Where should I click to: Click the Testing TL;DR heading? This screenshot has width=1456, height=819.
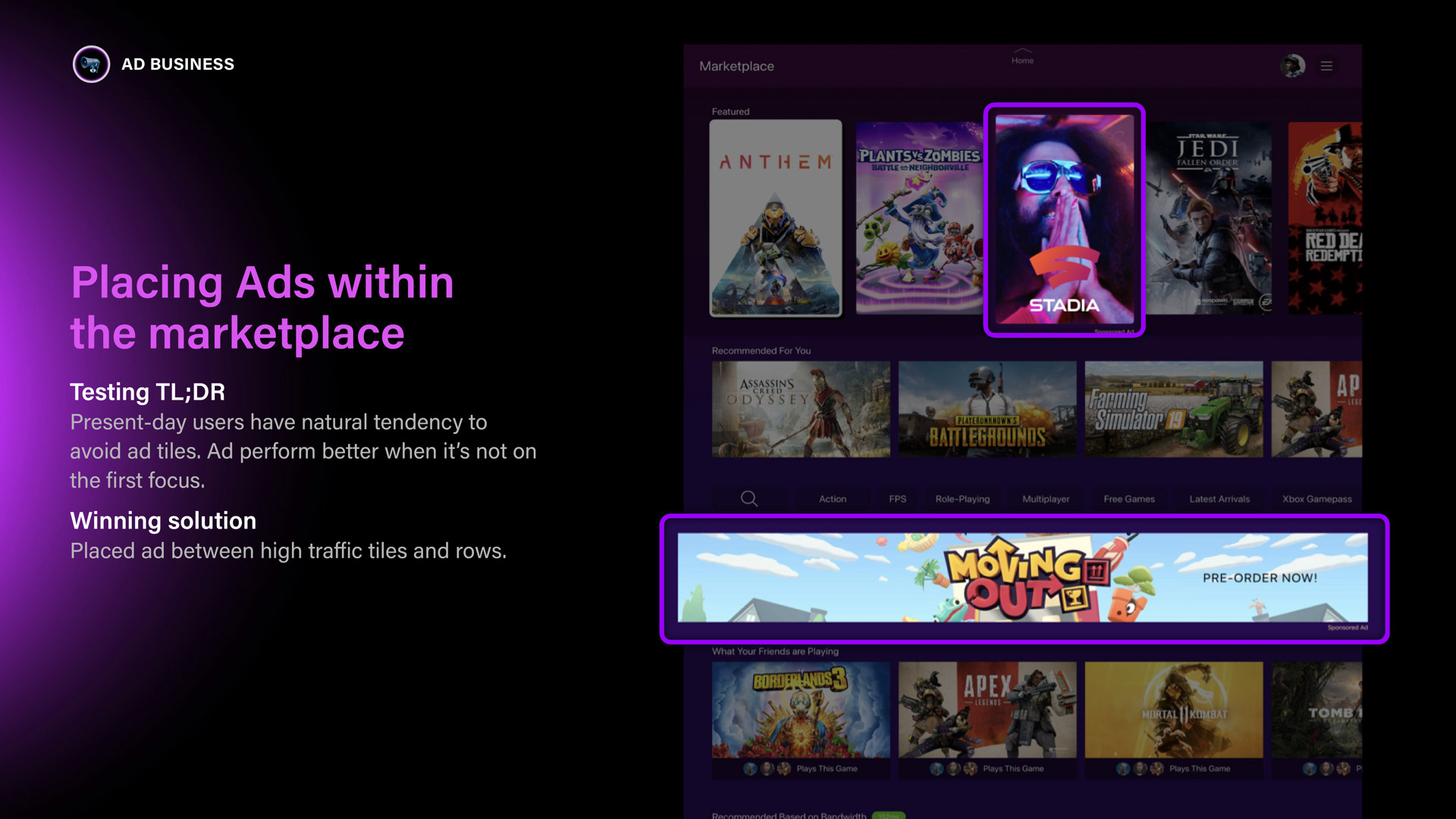click(148, 392)
